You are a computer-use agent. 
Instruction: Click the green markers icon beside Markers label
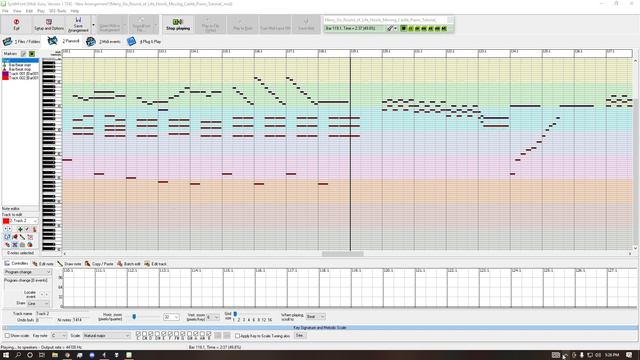31,54
